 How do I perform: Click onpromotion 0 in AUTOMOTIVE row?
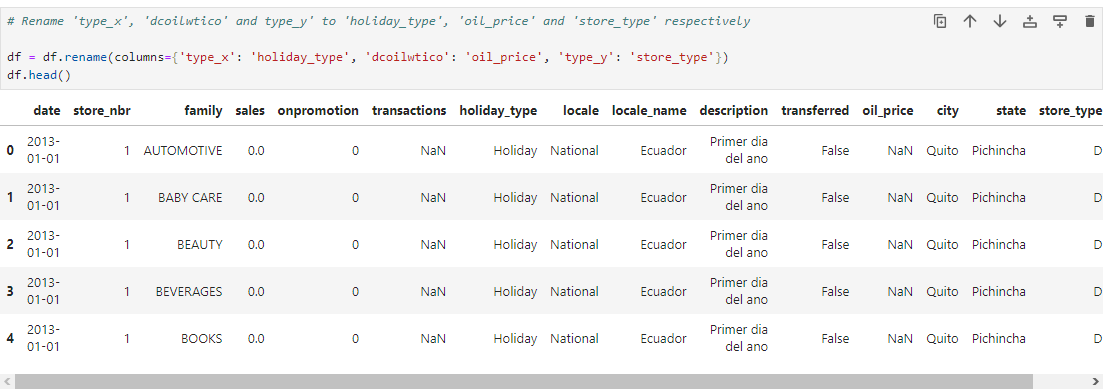(355, 150)
